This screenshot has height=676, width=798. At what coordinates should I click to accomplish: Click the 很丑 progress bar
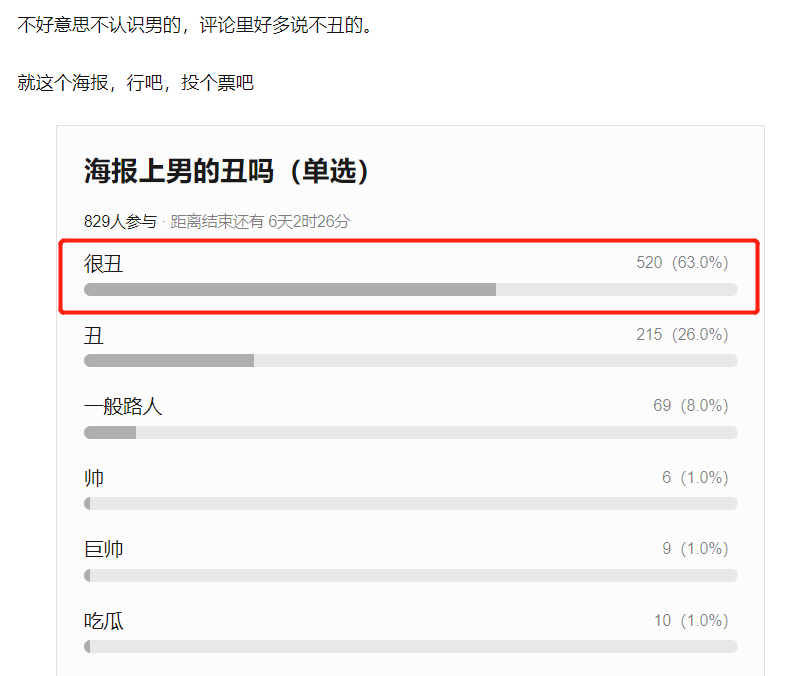(x=411, y=290)
